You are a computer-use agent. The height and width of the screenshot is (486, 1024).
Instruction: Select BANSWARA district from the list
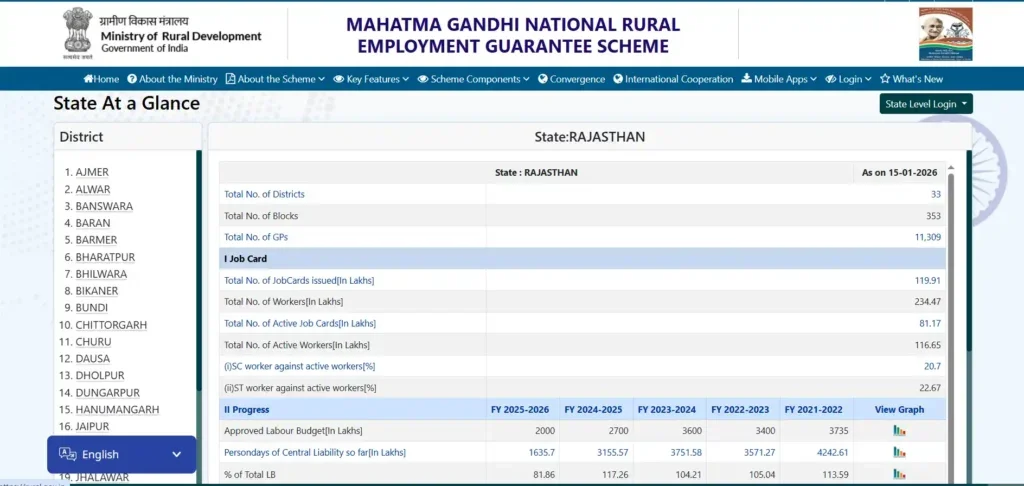click(104, 206)
